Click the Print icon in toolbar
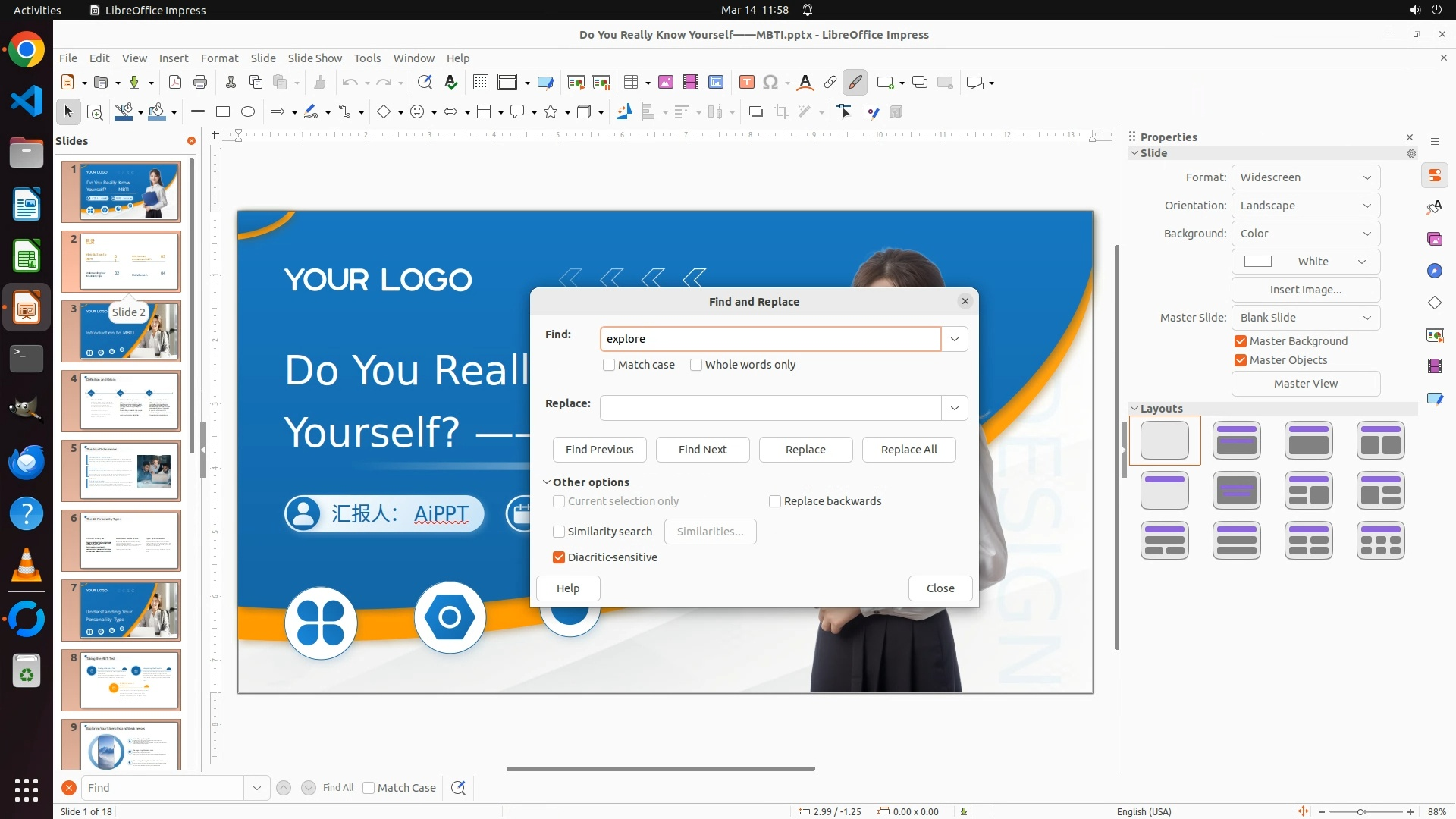Screen dimensions: 1456x819 point(200,83)
